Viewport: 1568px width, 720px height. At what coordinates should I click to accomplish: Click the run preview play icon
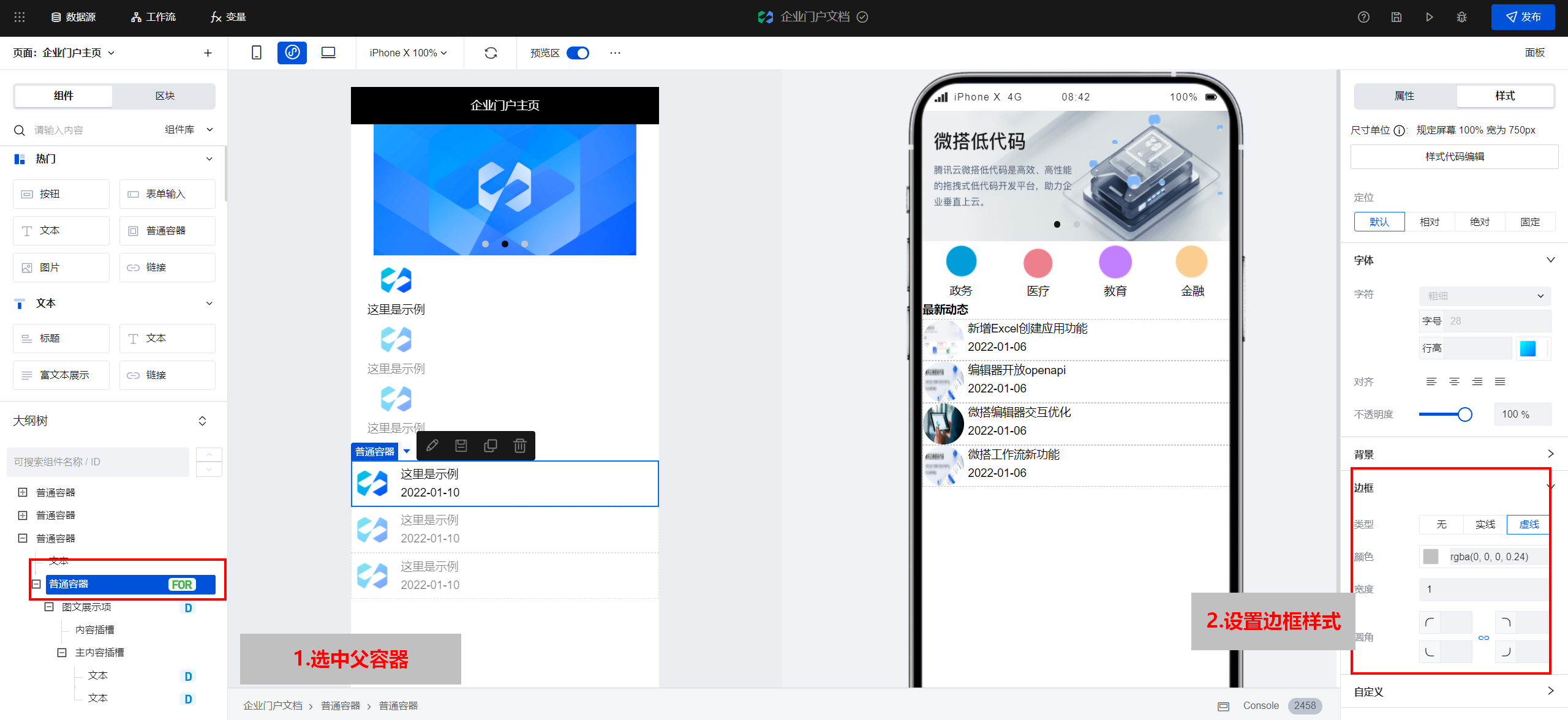[x=1429, y=17]
